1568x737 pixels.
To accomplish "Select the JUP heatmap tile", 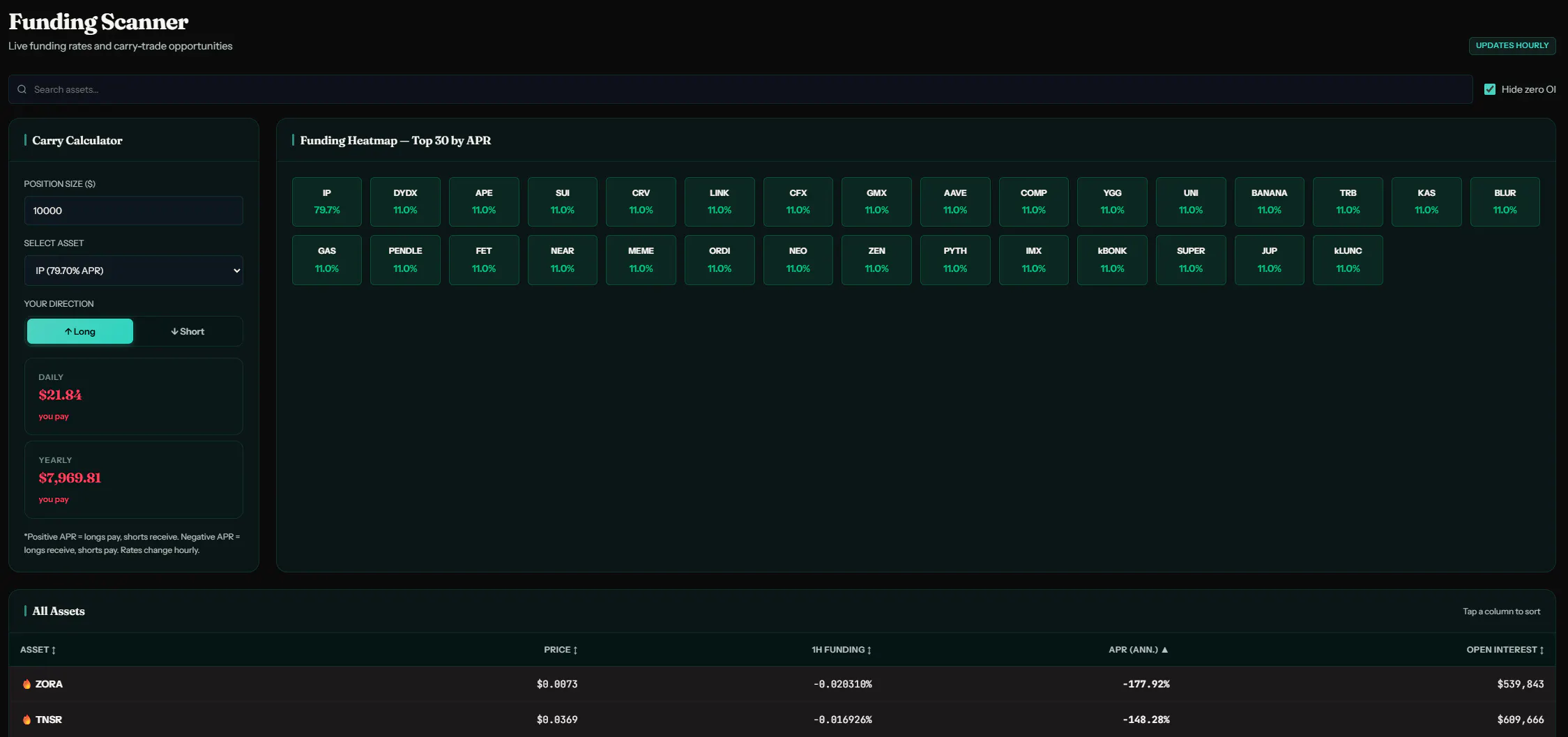I will click(x=1270, y=260).
